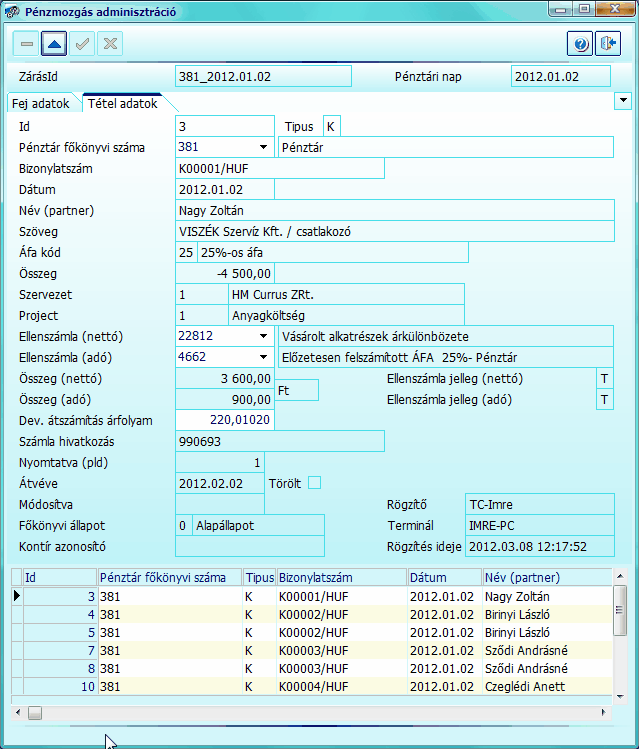Click the Pénztári nap date field
This screenshot has height=749, width=639.
pos(561,76)
